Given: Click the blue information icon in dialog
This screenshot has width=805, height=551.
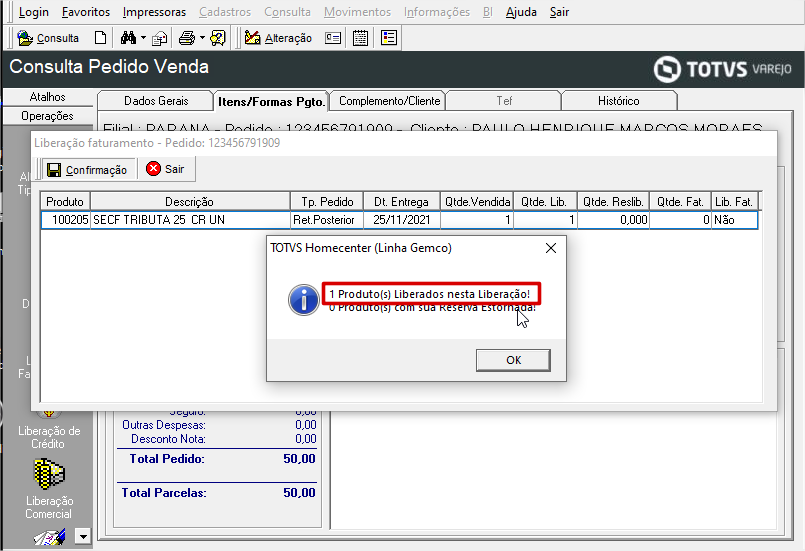Looking at the screenshot, I should (x=304, y=300).
